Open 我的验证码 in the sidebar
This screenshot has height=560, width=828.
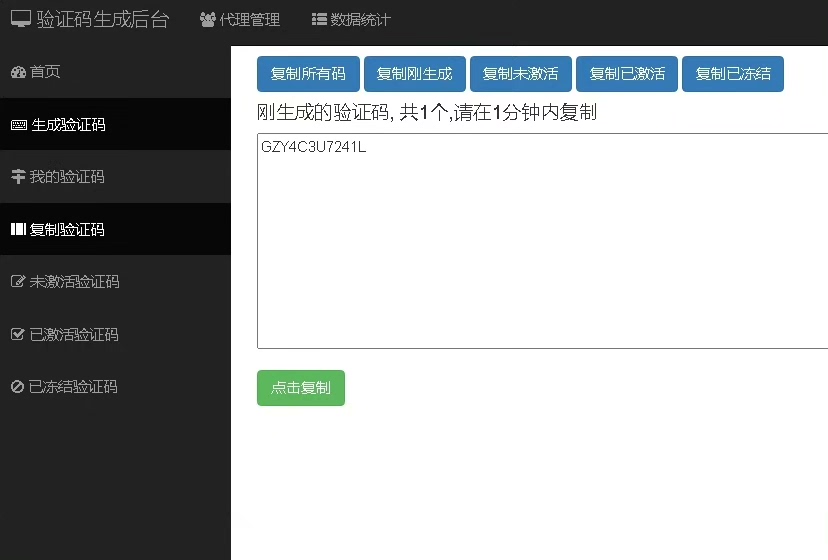click(x=115, y=176)
